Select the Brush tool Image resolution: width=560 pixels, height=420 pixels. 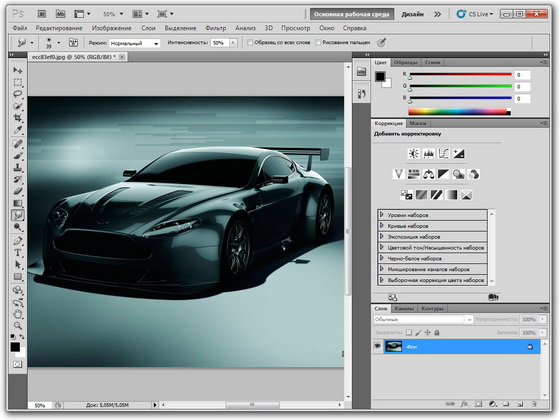click(18, 156)
